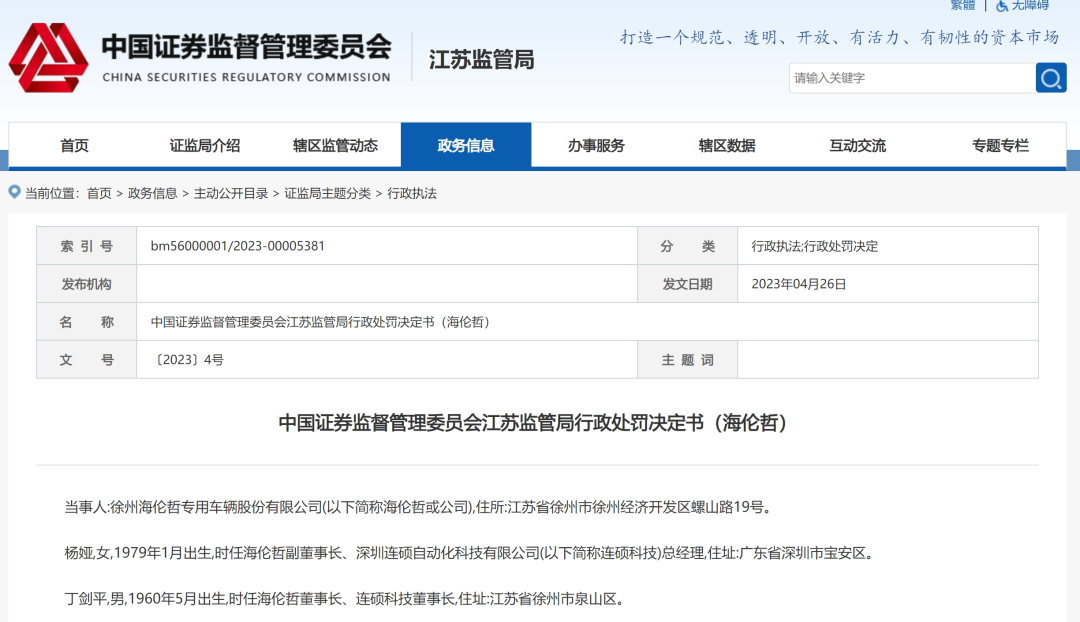This screenshot has width=1080, height=622.
Task: Click the 行政执法;行政处罚决定 category value
Action: pyautogui.click(x=815, y=247)
